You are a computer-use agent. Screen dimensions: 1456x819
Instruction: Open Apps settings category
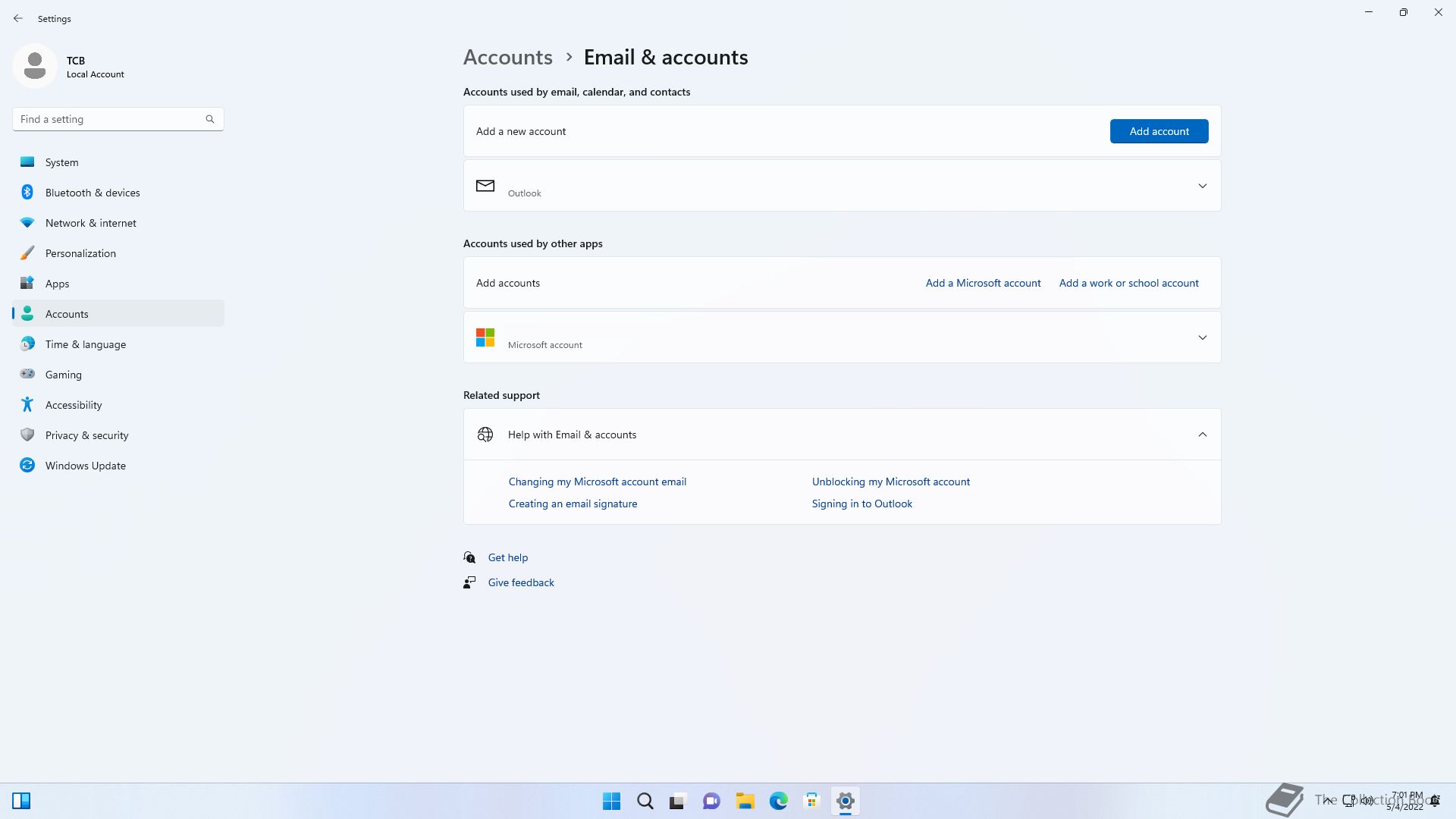point(118,284)
